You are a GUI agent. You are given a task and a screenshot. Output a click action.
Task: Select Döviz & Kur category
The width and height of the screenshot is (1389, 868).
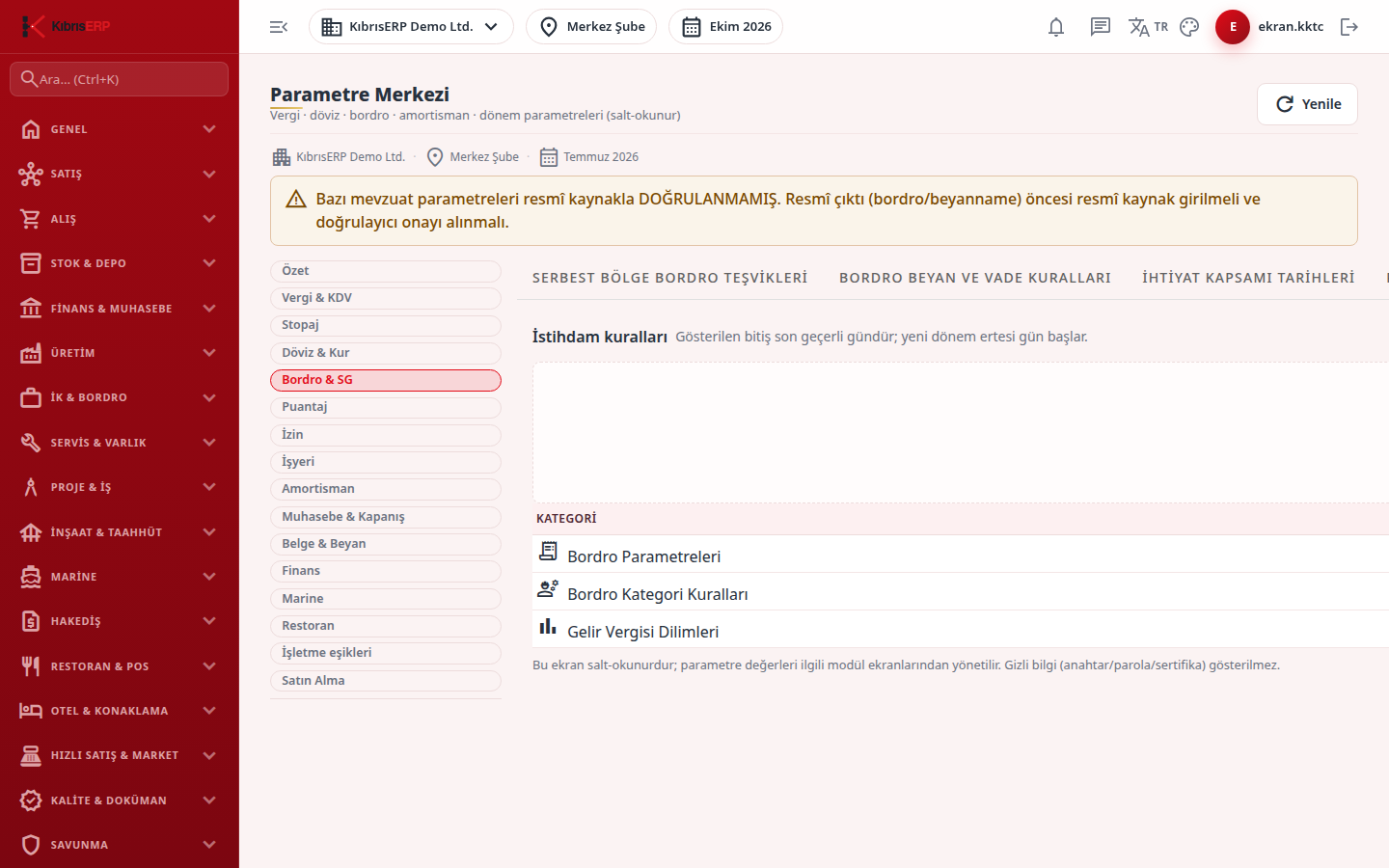pyautogui.click(x=386, y=353)
